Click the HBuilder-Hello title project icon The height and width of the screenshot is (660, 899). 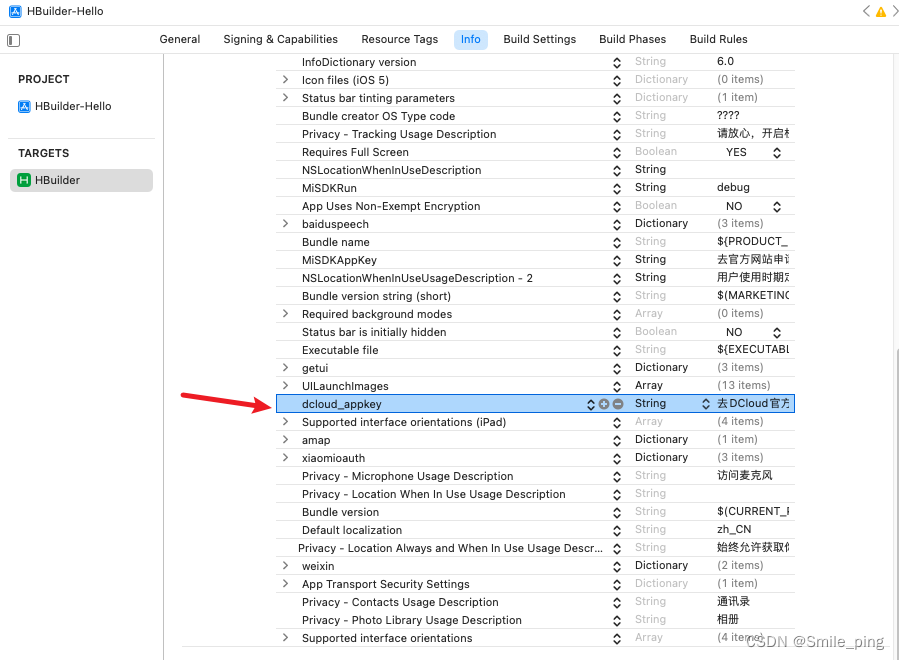tap(15, 11)
